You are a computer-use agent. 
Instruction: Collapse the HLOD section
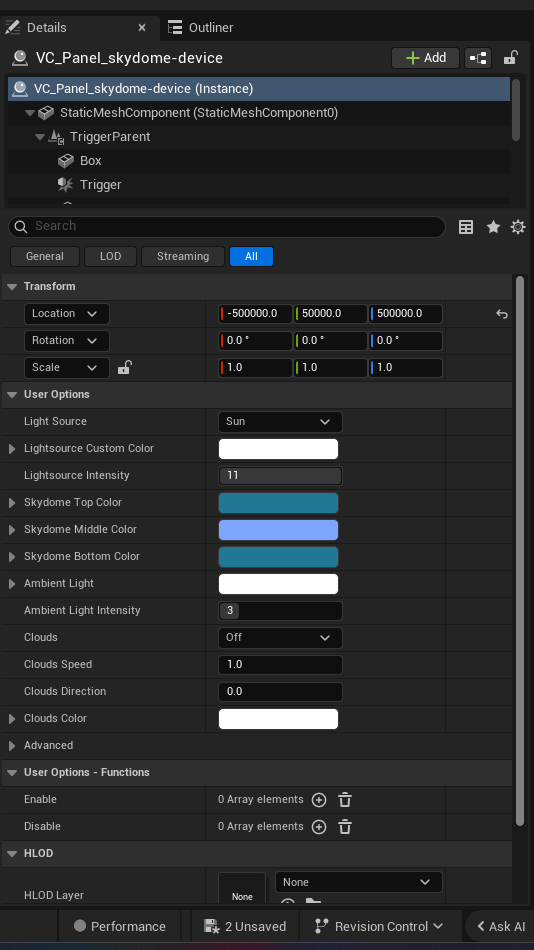[12, 854]
